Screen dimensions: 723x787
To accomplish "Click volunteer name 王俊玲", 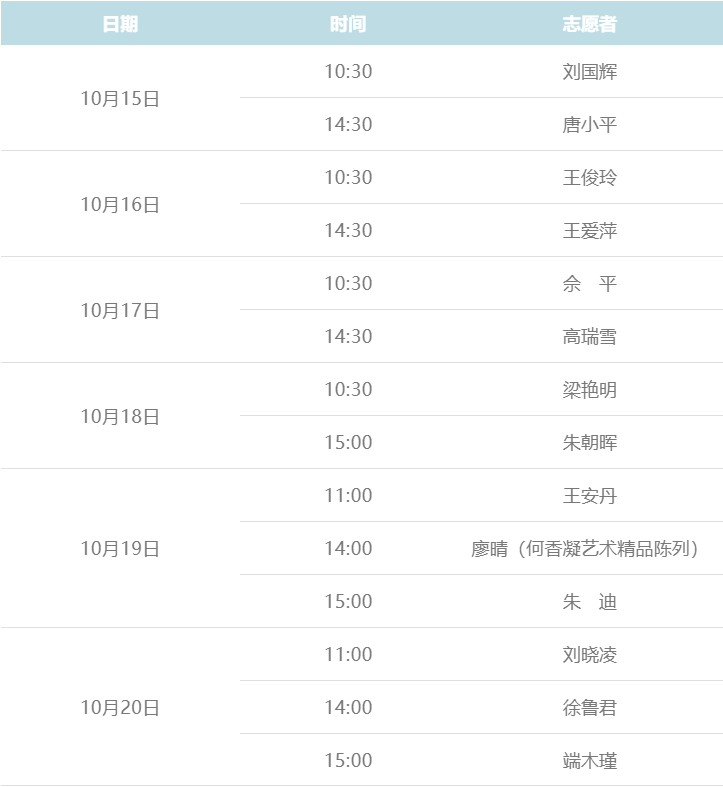I will point(589,178).
